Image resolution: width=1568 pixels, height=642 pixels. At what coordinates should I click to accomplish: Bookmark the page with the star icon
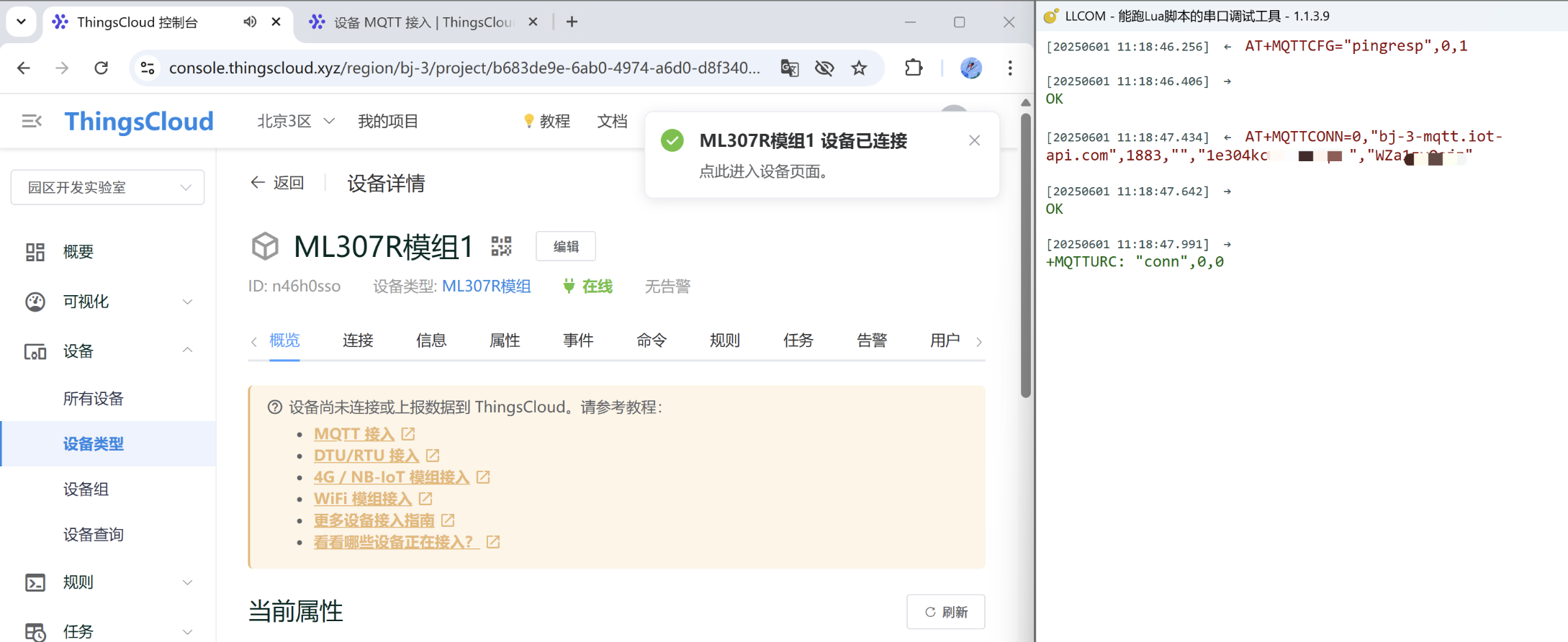tap(859, 68)
